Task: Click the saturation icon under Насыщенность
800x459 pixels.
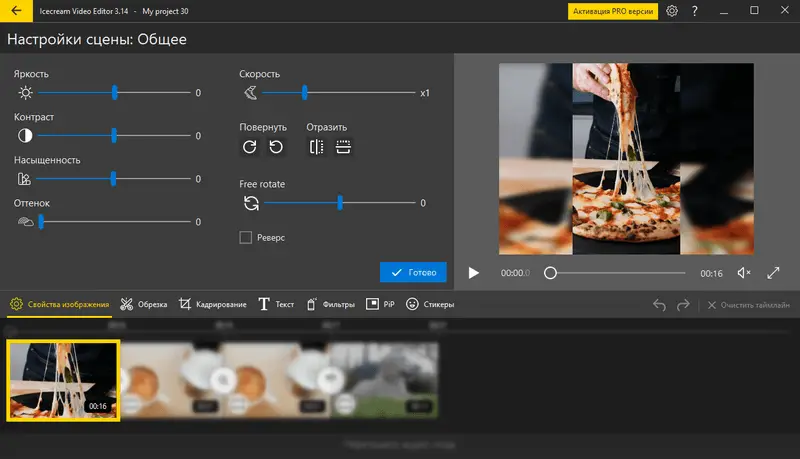Action: click(24, 179)
